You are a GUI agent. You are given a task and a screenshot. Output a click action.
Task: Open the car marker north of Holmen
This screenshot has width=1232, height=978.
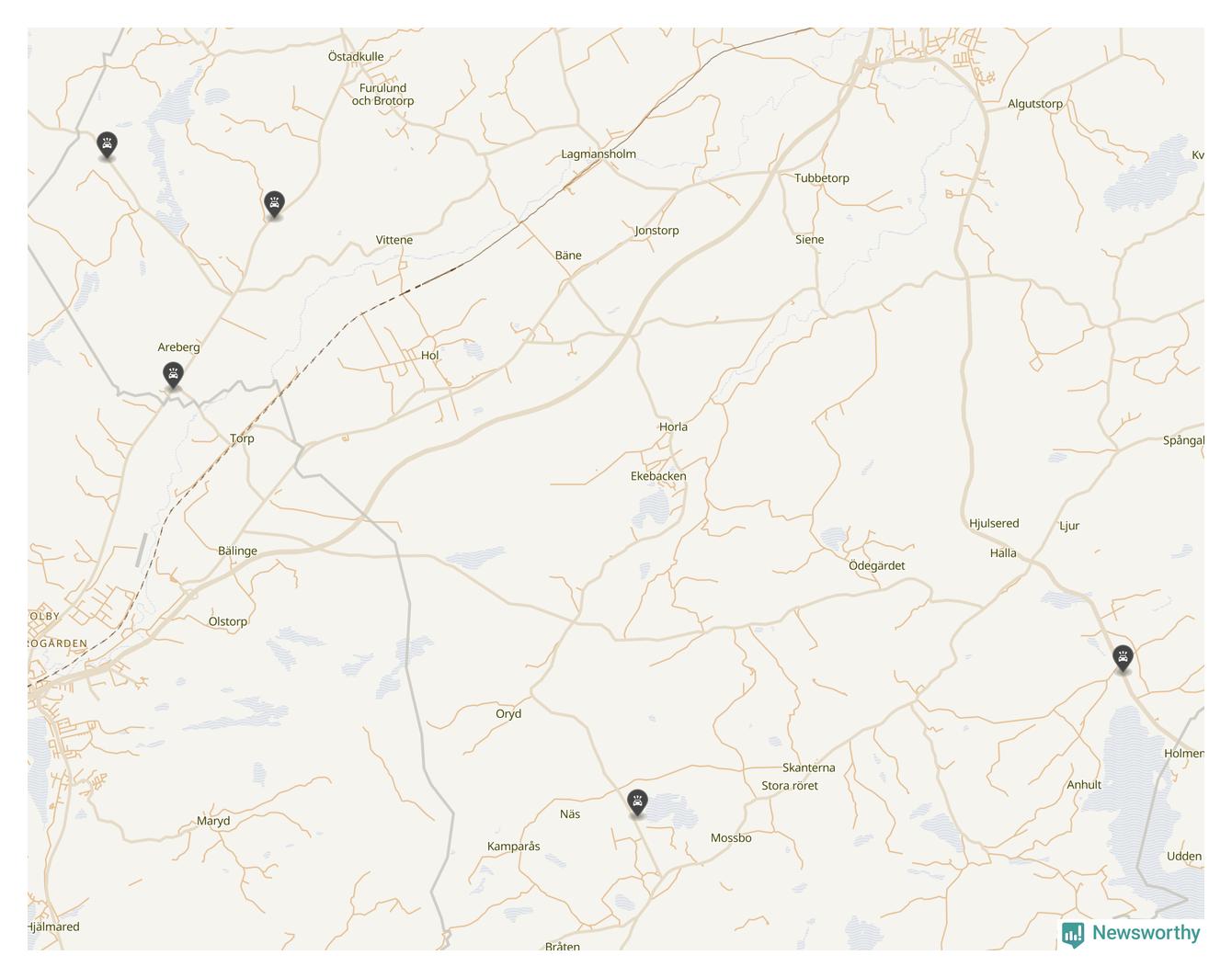[x=1123, y=657]
